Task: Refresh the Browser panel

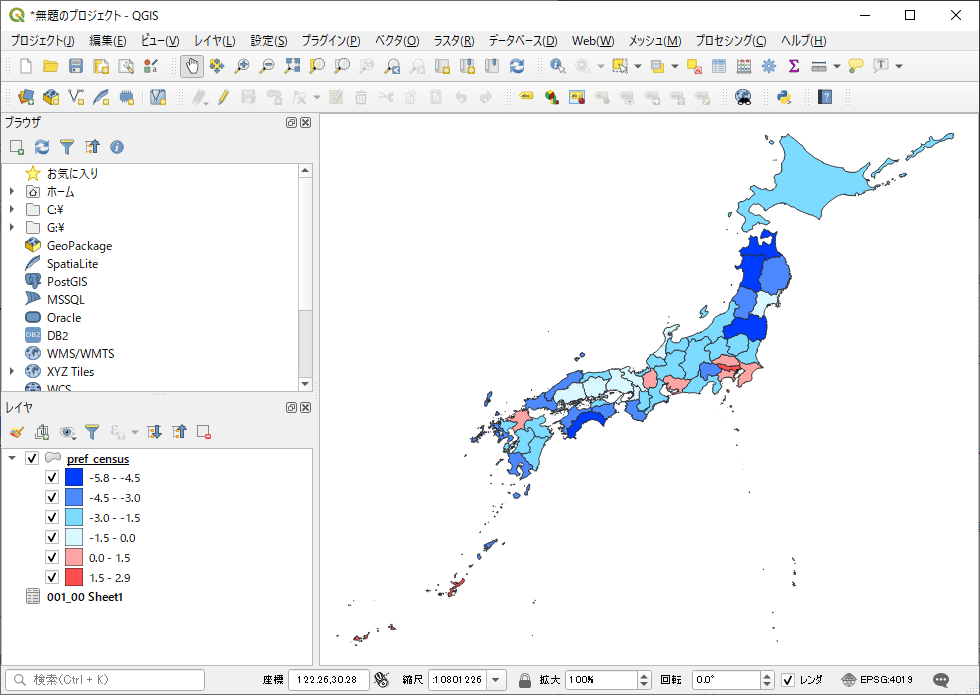Action: [40, 147]
